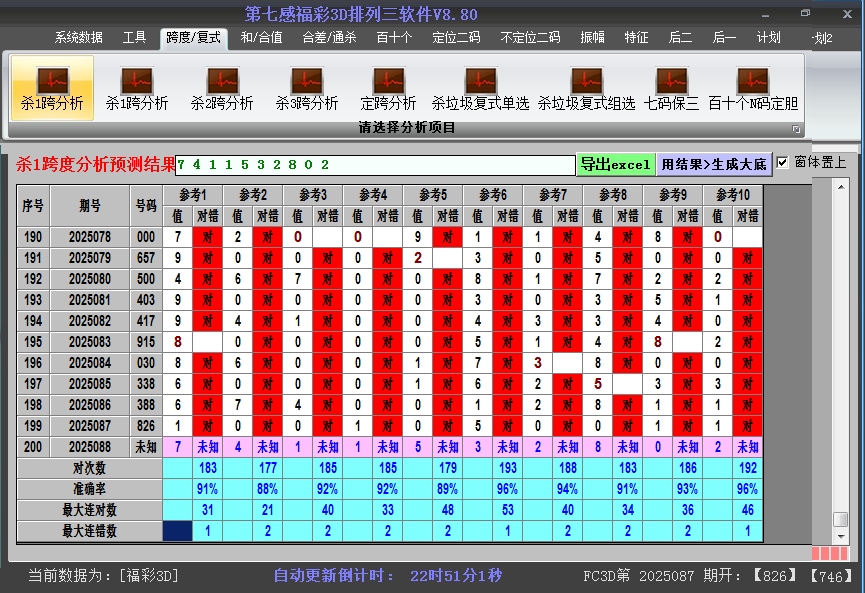The image size is (865, 593).
Task: Select the row with 期号 2025083
Action: tap(389, 342)
